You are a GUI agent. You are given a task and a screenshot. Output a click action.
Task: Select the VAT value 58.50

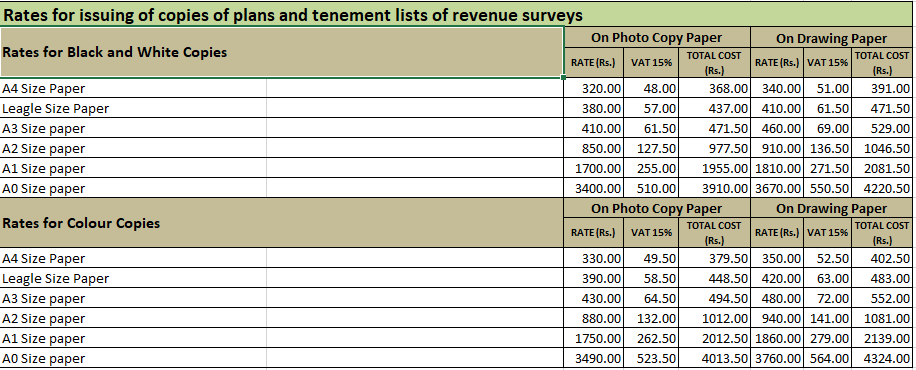pyautogui.click(x=651, y=278)
